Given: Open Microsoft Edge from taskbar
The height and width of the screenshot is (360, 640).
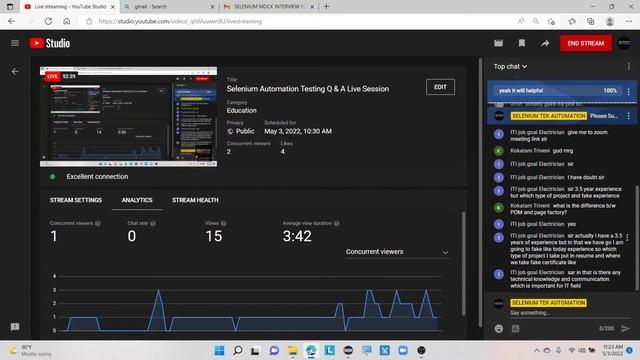Looking at the screenshot, I should [x=311, y=350].
